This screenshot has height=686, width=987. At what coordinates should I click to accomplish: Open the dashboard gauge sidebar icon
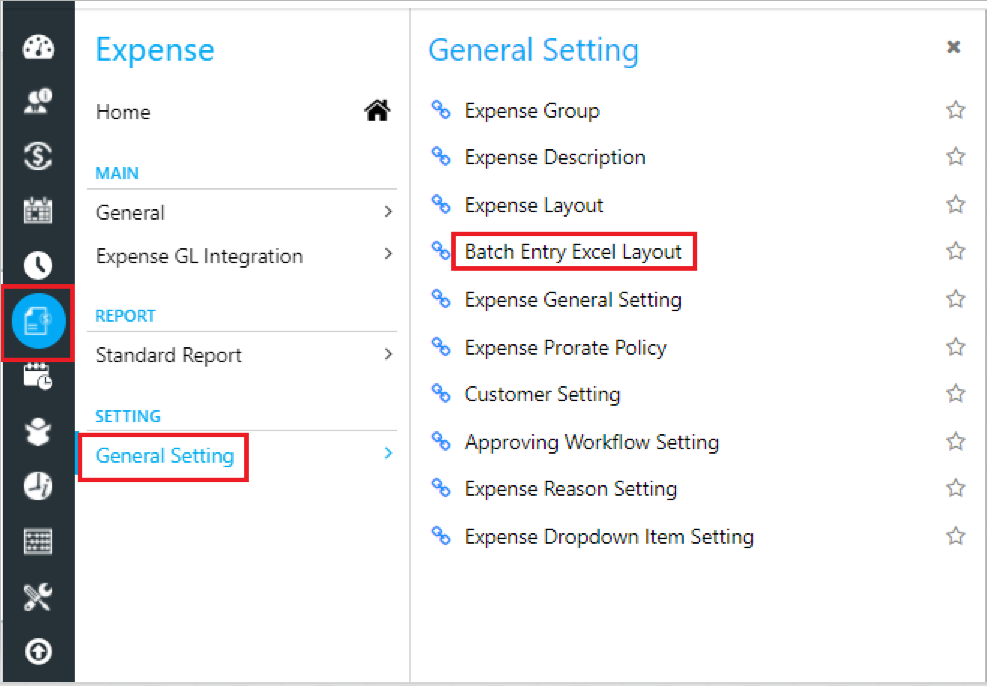(38, 47)
